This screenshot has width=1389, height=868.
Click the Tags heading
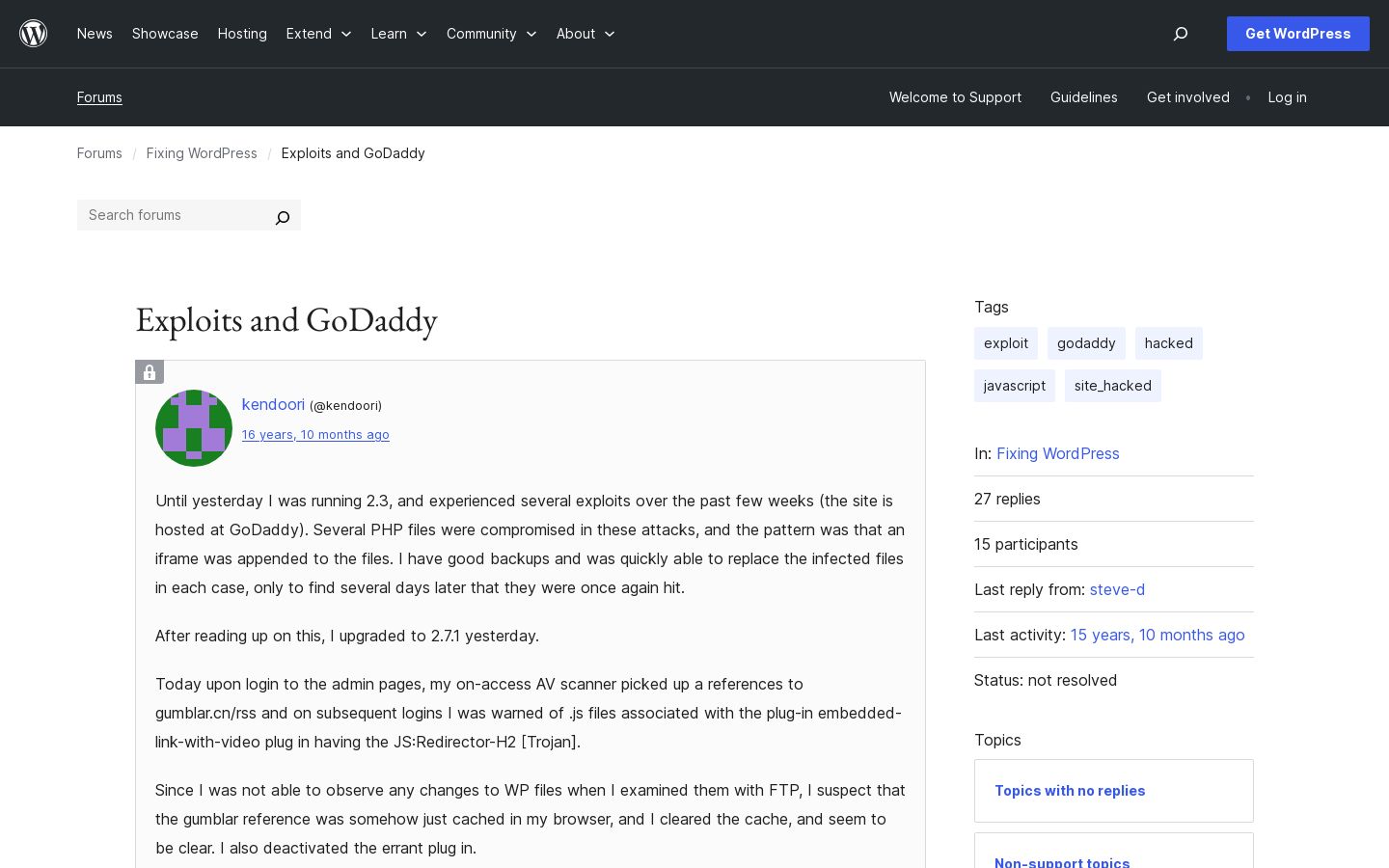tap(992, 307)
